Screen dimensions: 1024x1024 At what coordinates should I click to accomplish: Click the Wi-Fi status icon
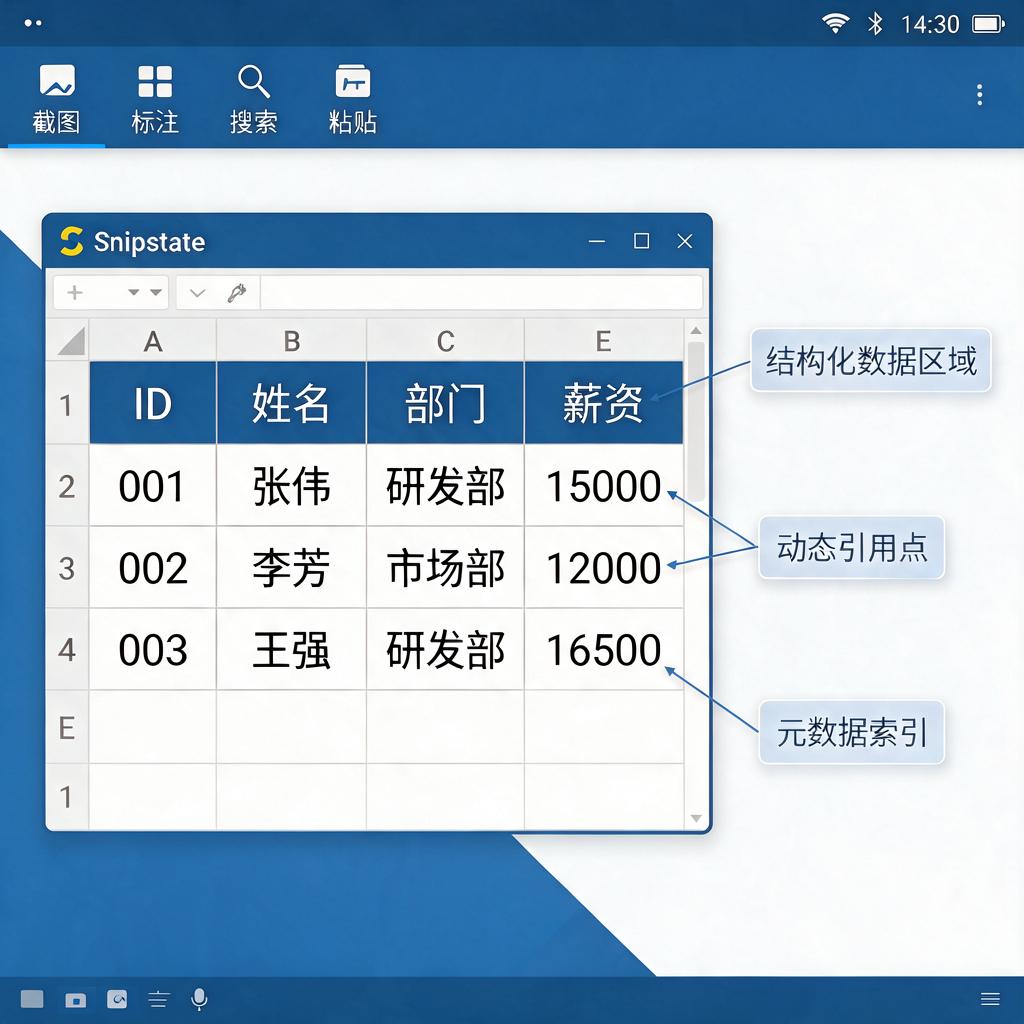coord(835,24)
